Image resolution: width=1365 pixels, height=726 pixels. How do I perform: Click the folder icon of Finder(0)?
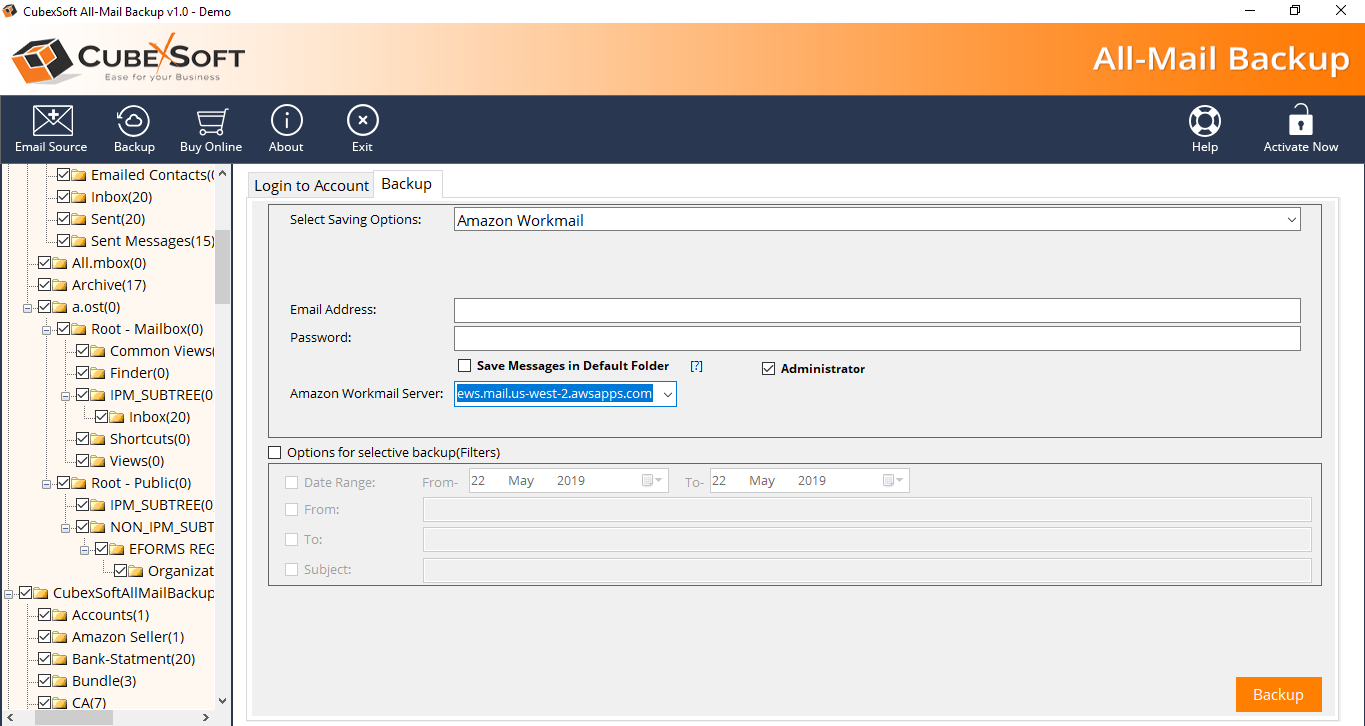(x=99, y=373)
